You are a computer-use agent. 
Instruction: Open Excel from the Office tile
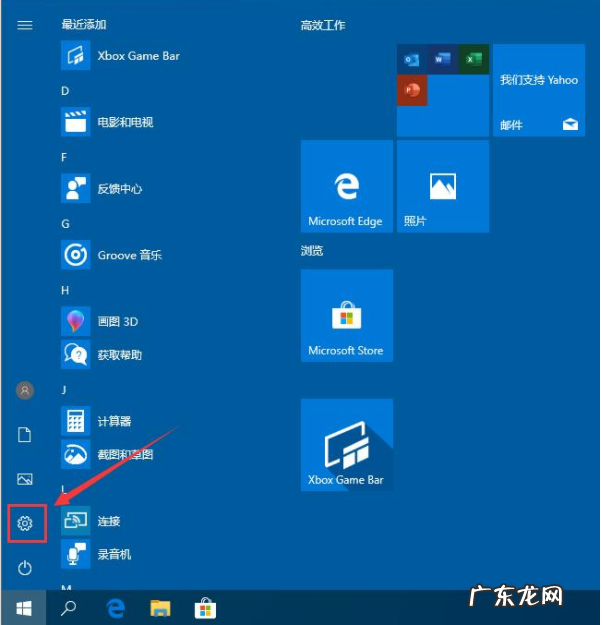point(474,59)
